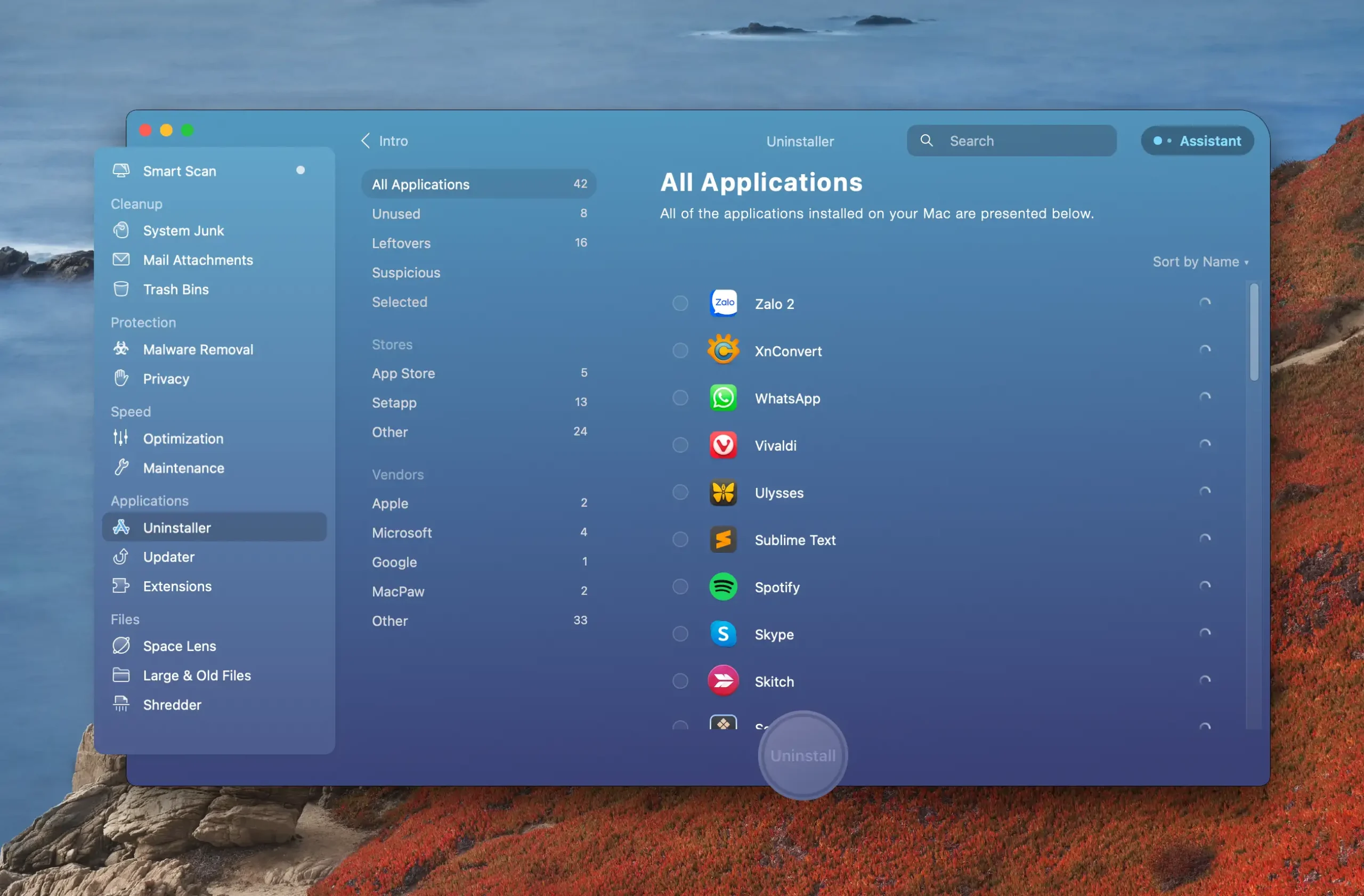1364x896 pixels.
Task: Click the Updater arrow icon
Action: point(121,556)
